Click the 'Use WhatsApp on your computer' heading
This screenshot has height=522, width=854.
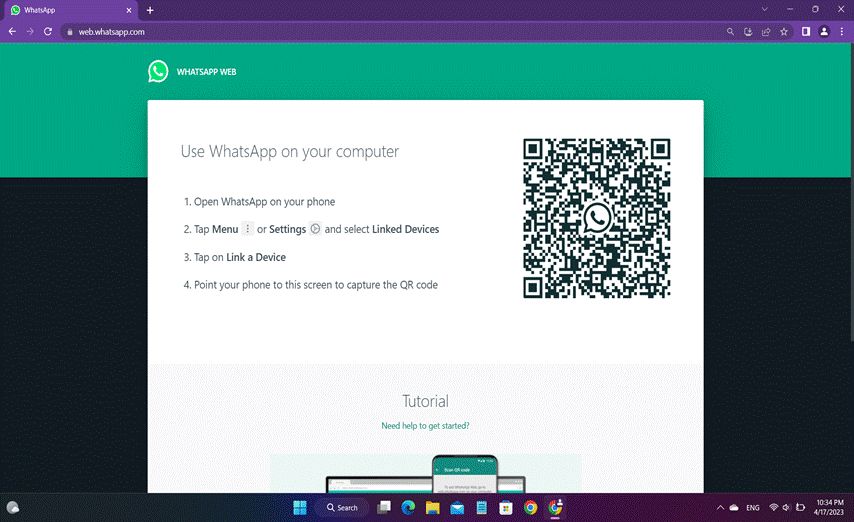point(290,151)
